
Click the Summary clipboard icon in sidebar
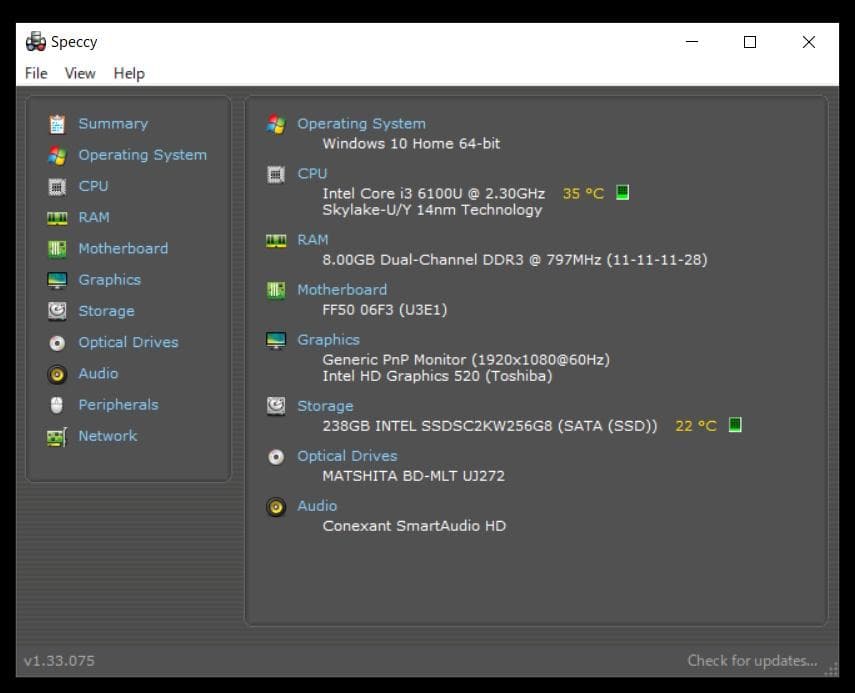(x=58, y=124)
